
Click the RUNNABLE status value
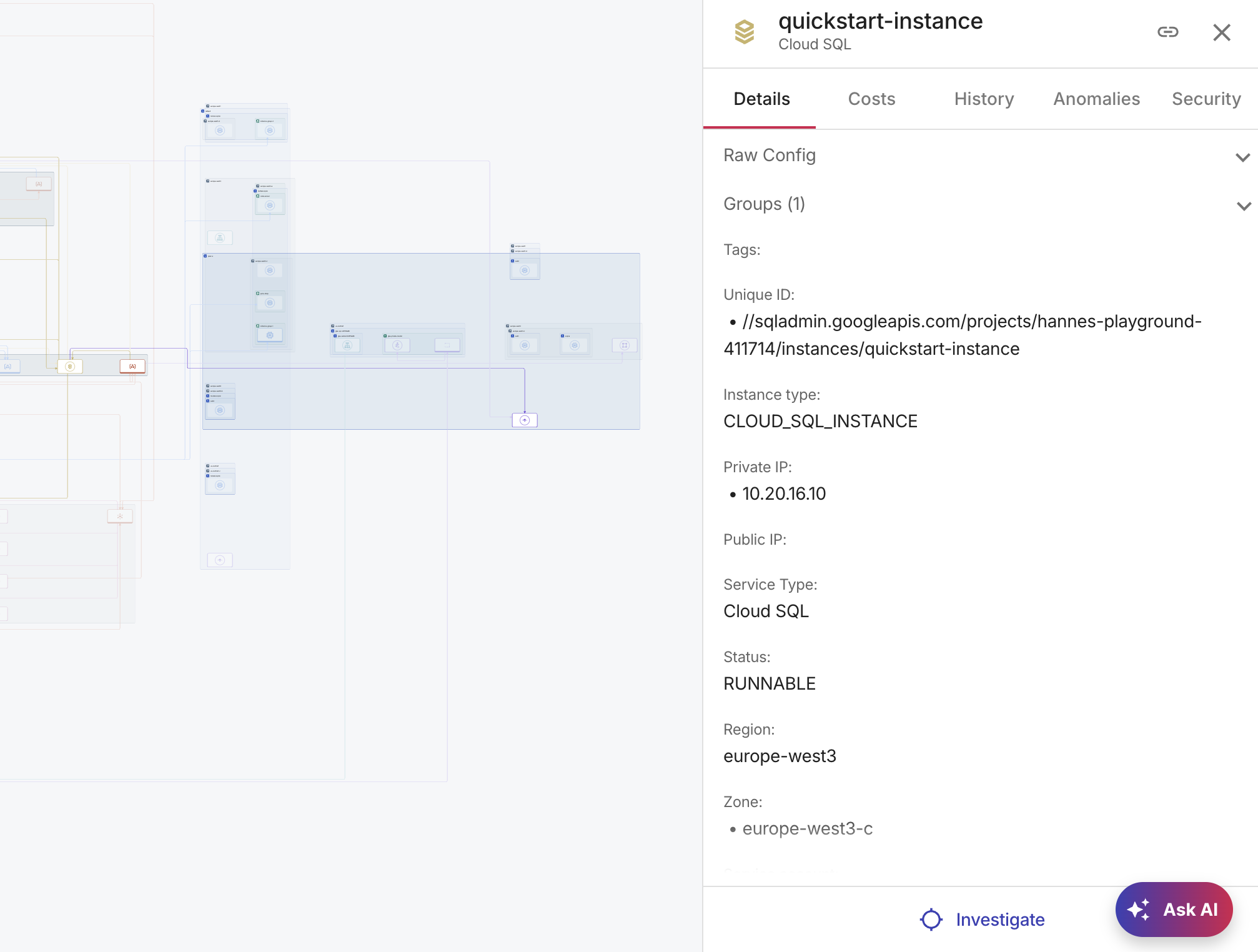(x=770, y=684)
